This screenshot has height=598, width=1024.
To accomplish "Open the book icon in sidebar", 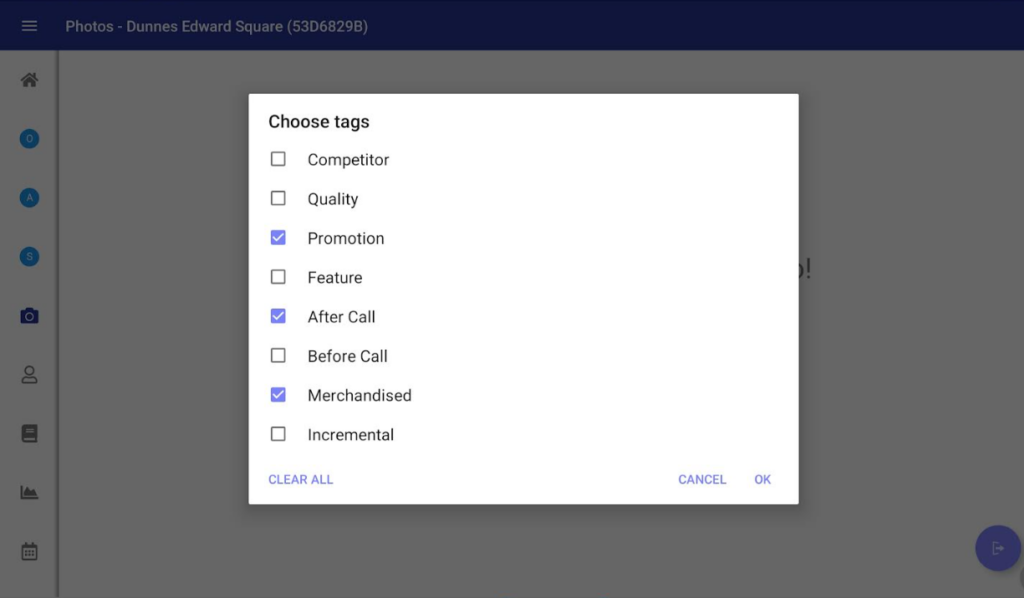I will [29, 434].
